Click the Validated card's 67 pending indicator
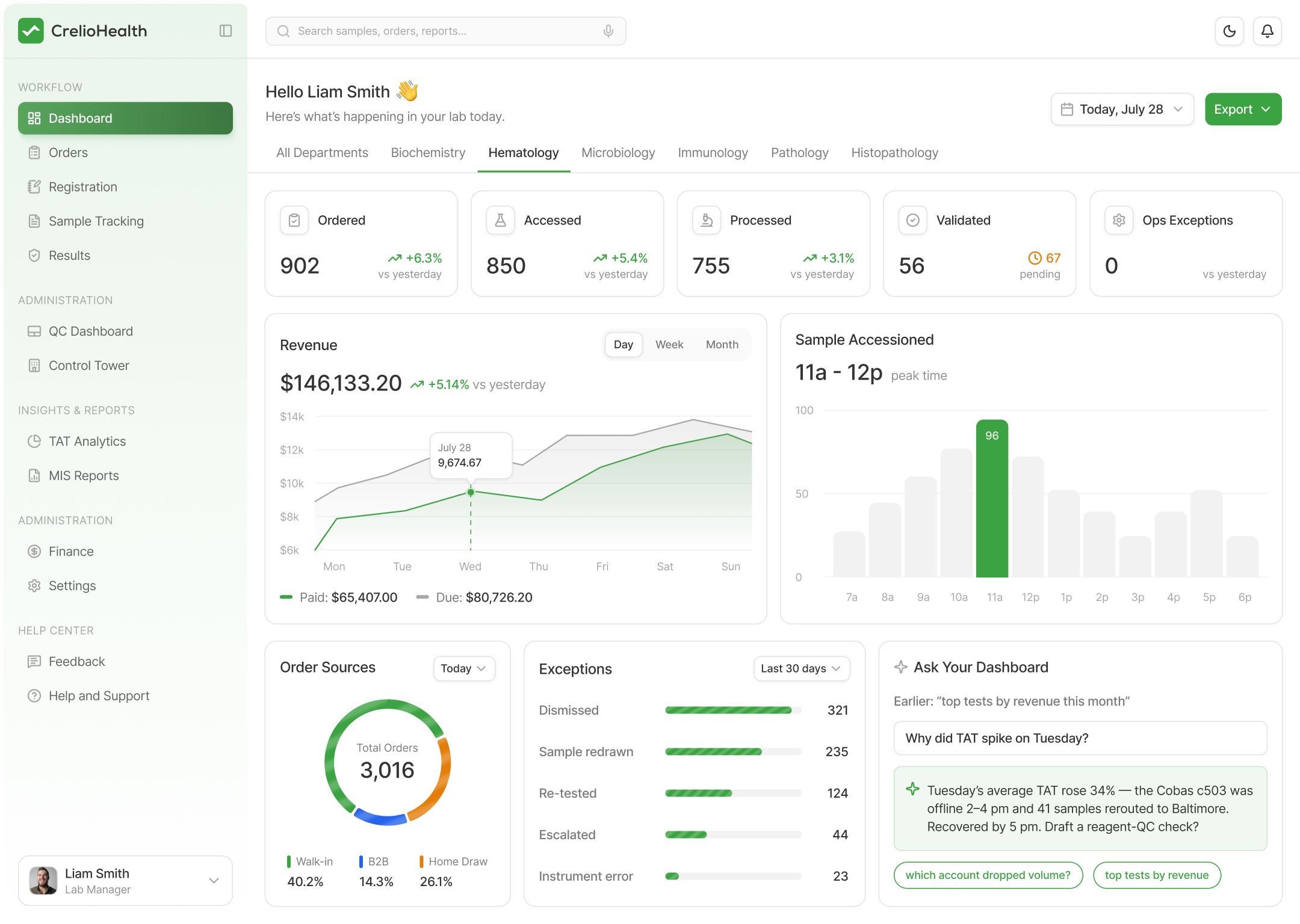1300x924 pixels. 1044,258
